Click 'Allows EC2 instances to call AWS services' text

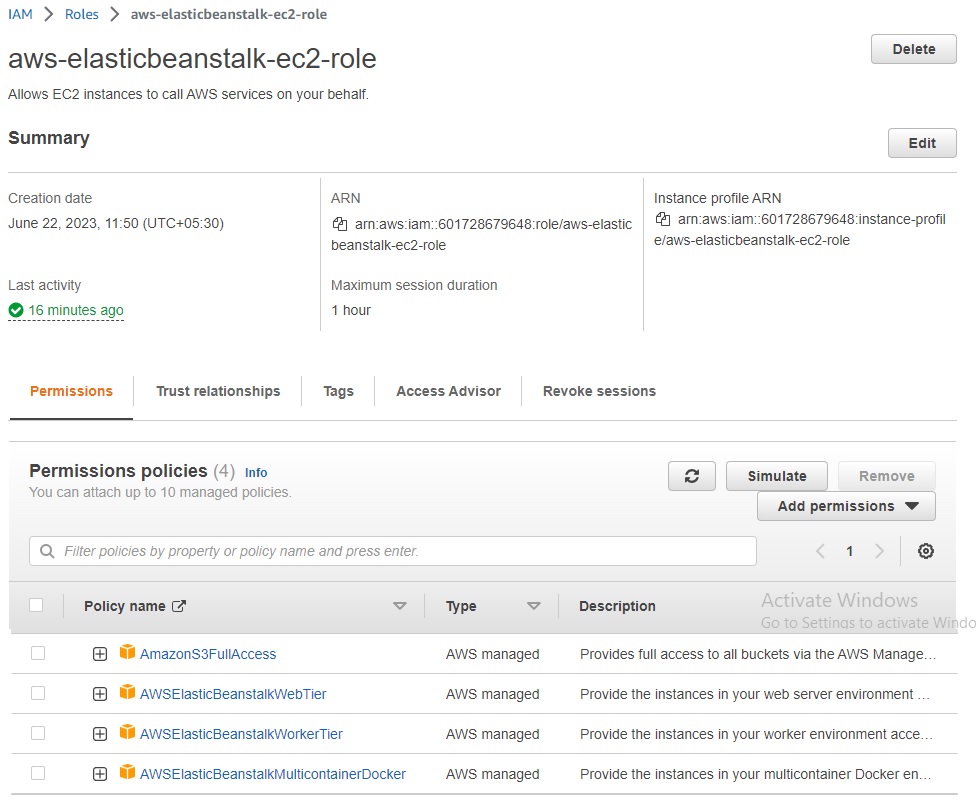point(189,94)
